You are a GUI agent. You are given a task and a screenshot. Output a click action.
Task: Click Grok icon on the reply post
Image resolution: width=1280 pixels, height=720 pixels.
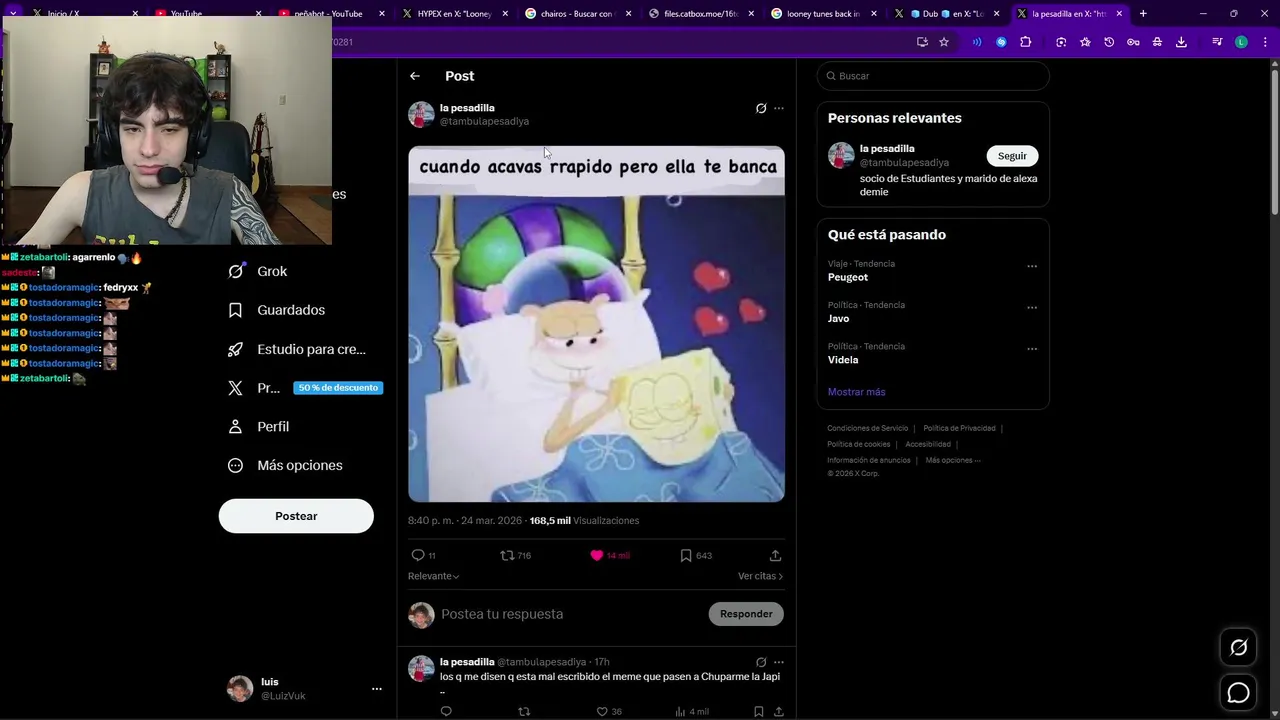[x=761, y=662]
